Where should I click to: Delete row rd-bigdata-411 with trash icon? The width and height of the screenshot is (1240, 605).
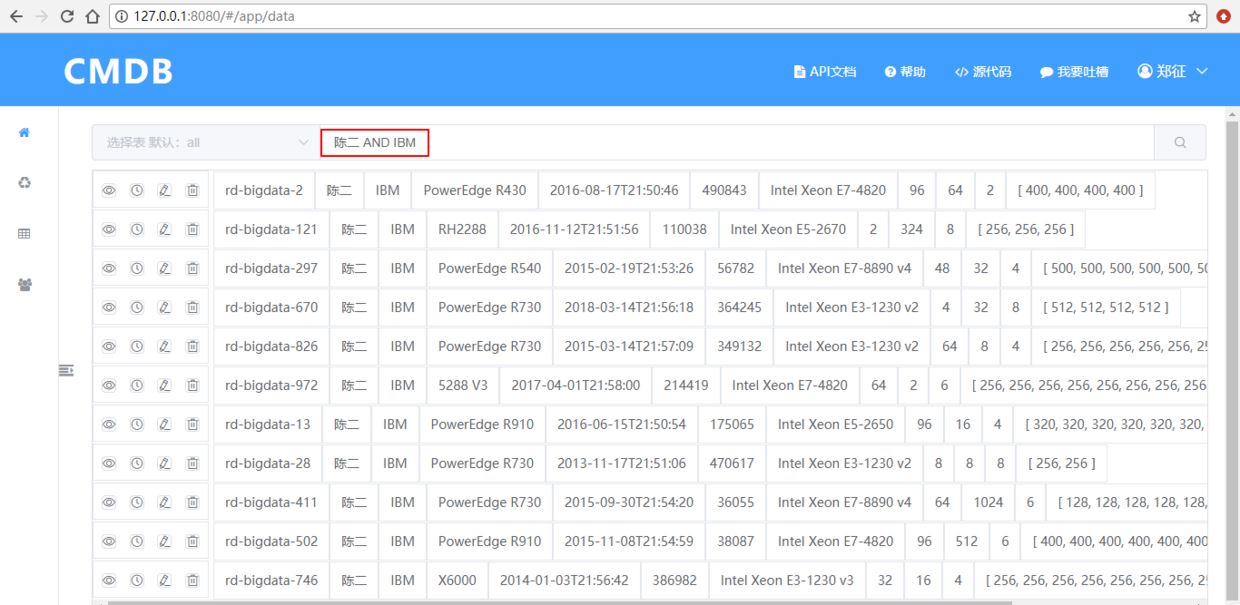(192, 502)
